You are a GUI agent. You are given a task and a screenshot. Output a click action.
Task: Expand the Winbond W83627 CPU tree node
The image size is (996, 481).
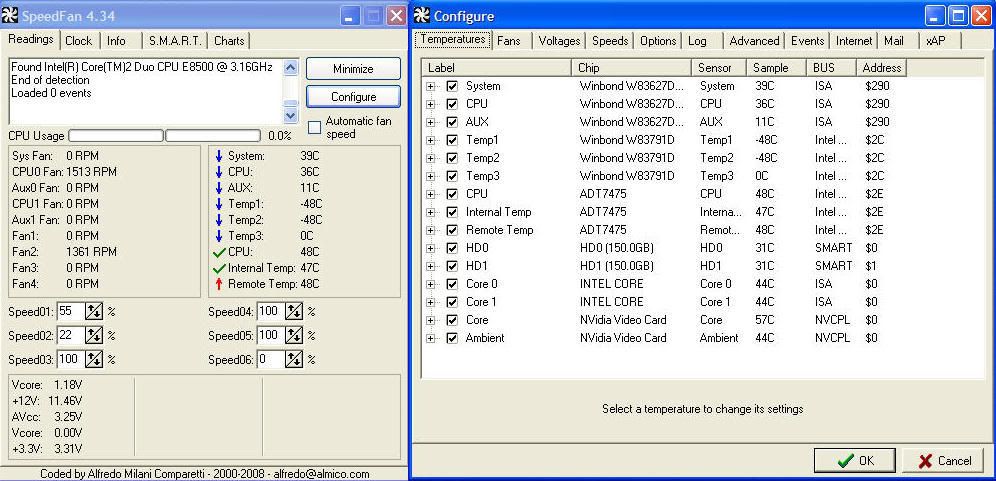pyautogui.click(x=431, y=104)
